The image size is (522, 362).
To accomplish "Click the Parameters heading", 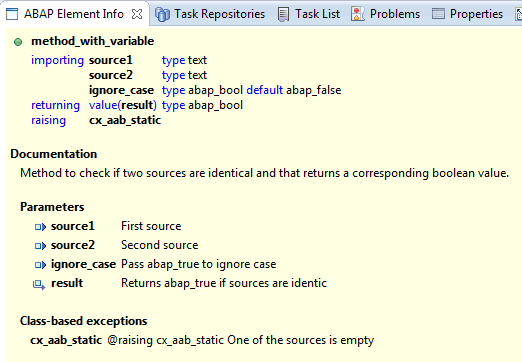I will tap(52, 207).
